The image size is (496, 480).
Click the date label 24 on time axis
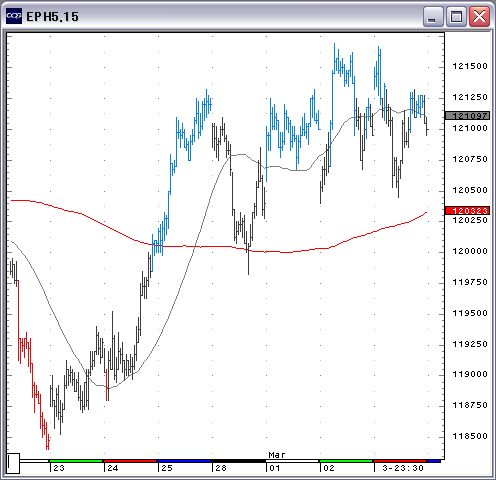(x=113, y=468)
